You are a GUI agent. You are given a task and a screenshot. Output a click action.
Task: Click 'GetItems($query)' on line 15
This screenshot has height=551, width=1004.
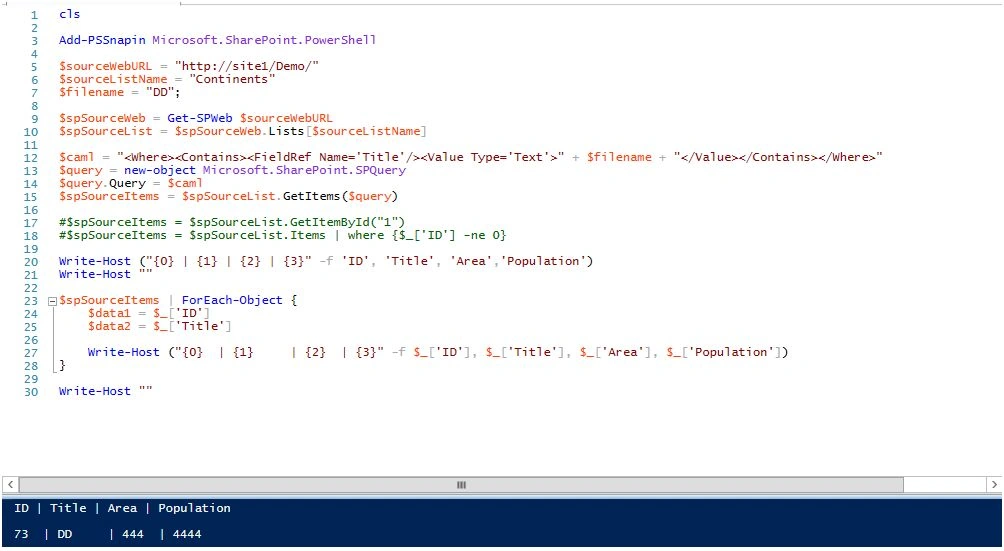click(x=340, y=196)
